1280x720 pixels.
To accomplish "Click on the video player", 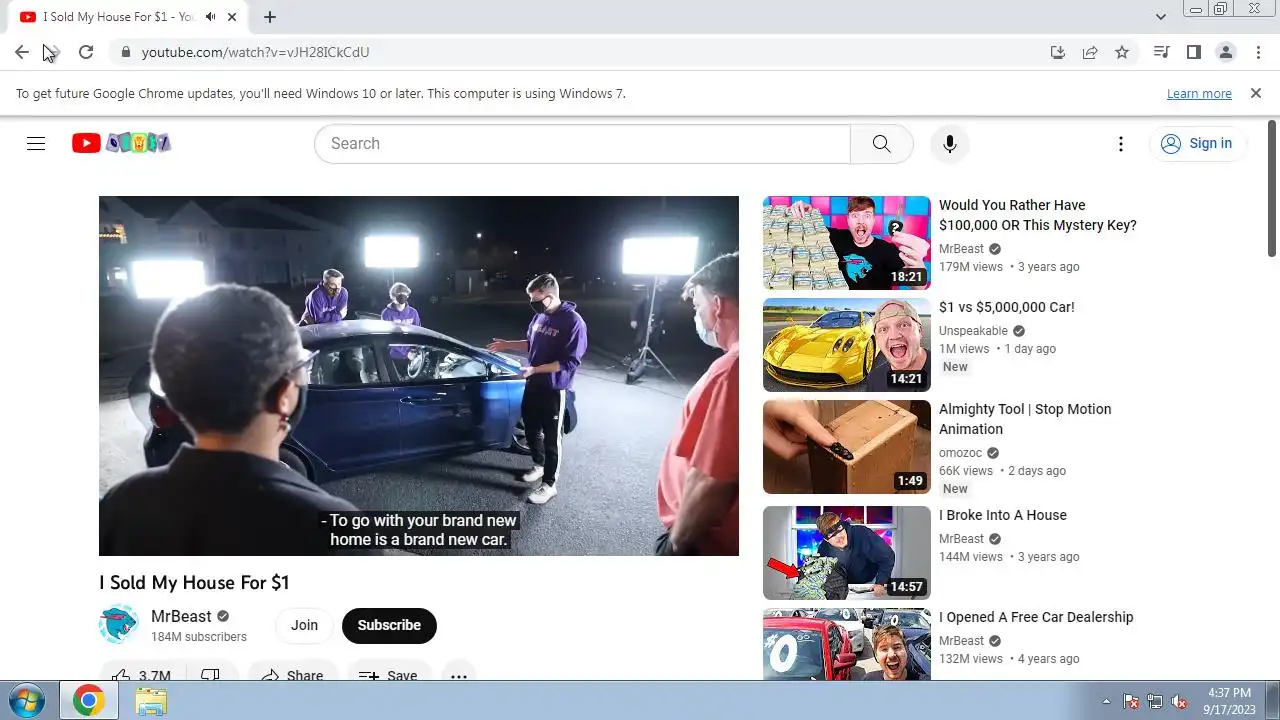I will [x=419, y=376].
